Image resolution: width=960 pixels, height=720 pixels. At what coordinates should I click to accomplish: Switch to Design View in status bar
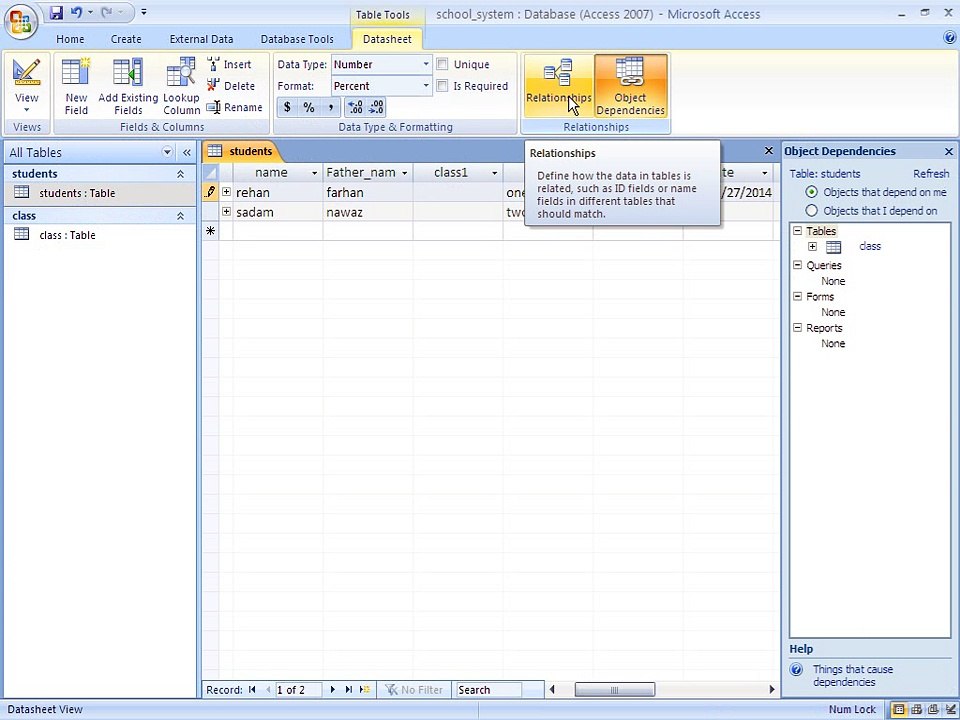[950, 709]
